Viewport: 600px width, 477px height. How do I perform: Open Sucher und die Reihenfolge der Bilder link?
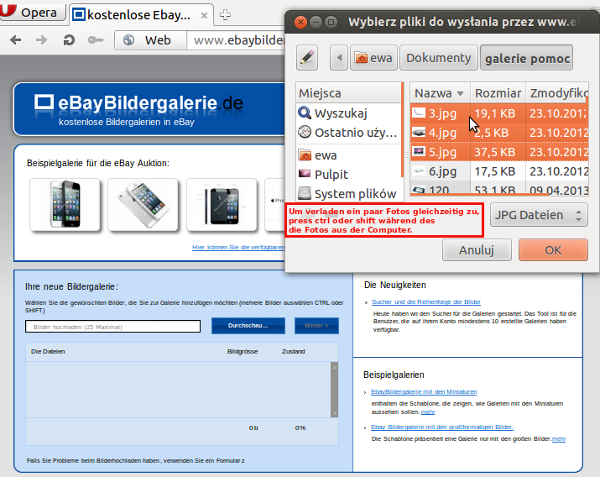[x=426, y=302]
